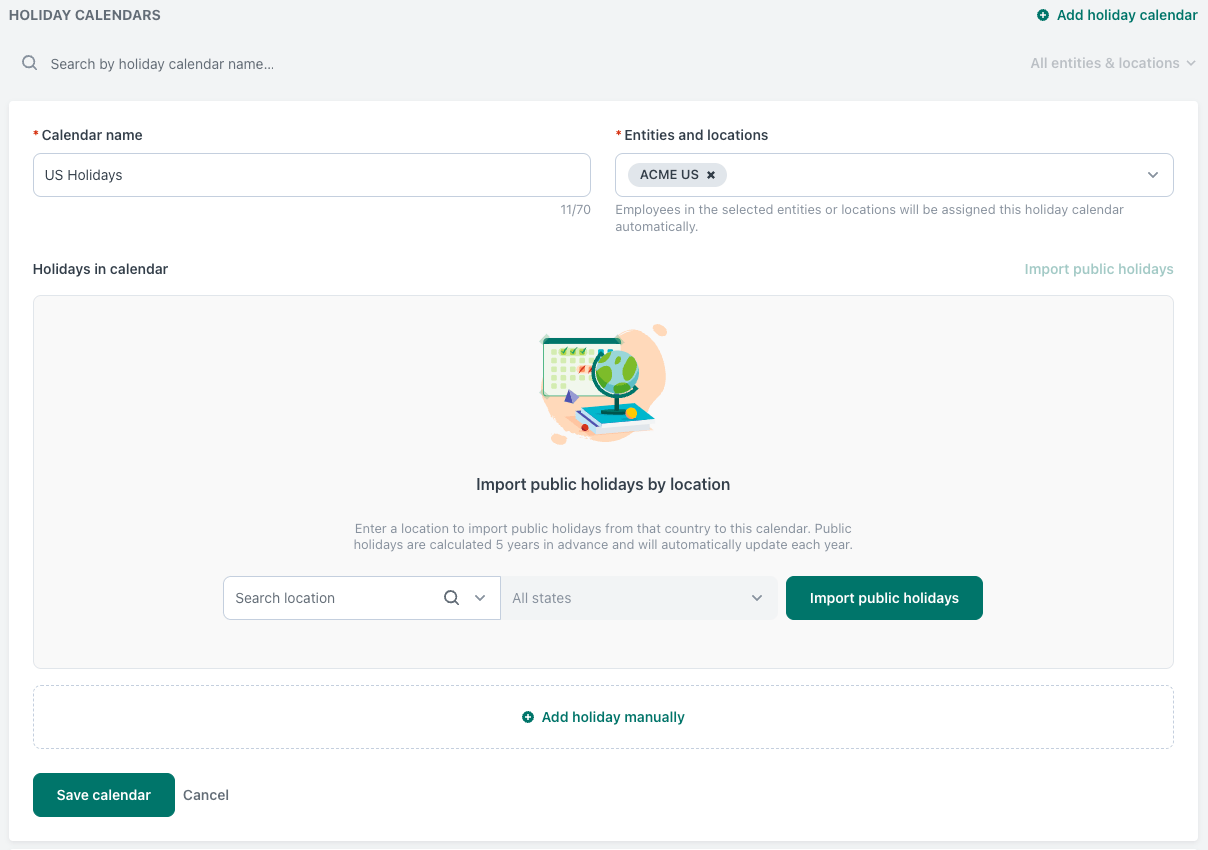1208x850 pixels.
Task: Select the HOLIDAY CALENDARS heading
Action: coord(84,15)
